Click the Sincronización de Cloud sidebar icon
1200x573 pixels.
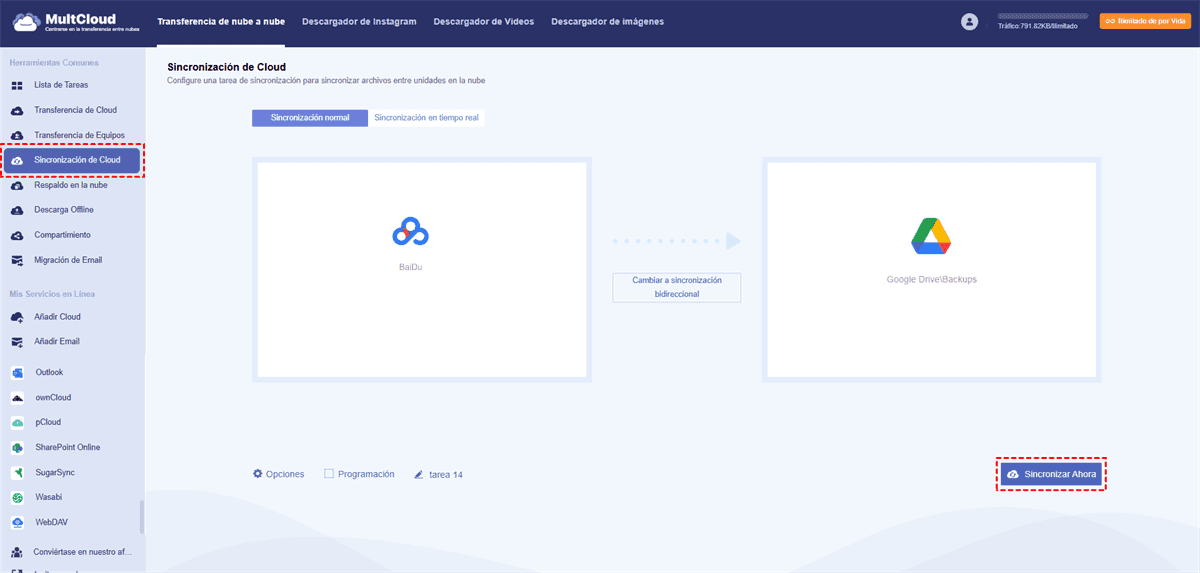pyautogui.click(x=17, y=160)
